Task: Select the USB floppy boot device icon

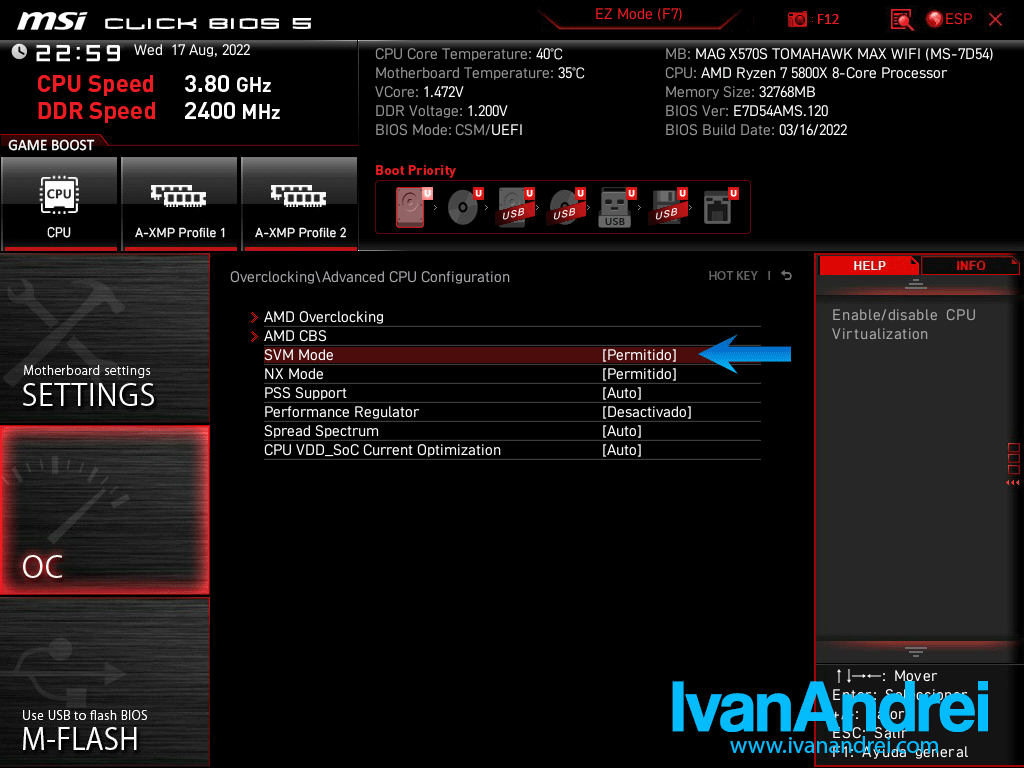Action: click(x=665, y=208)
